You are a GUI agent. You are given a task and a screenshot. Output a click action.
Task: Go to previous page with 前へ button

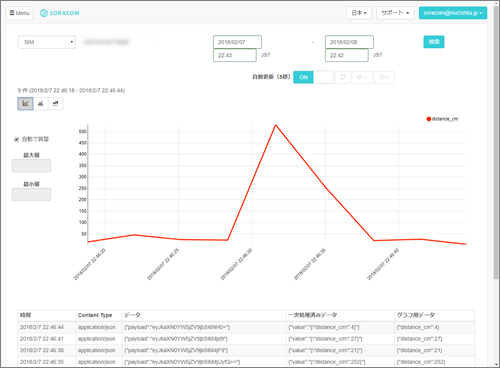(x=362, y=77)
